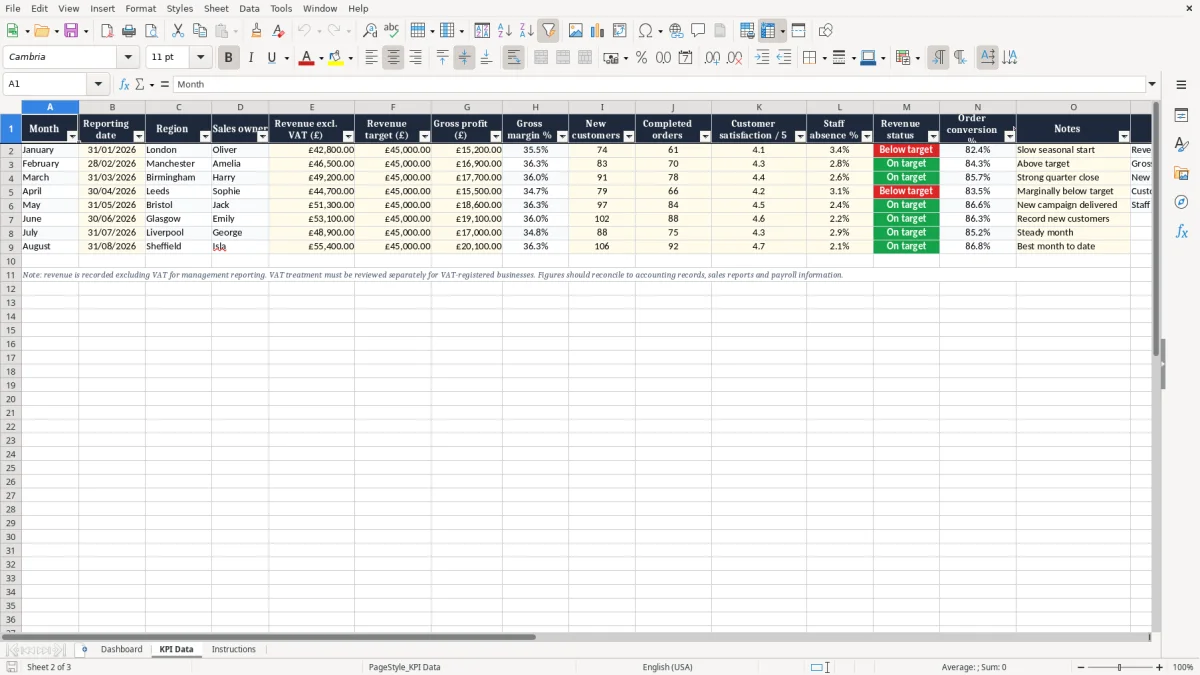Click the Split Window icon
Viewport: 1200px width, 675px height.
coord(798,31)
